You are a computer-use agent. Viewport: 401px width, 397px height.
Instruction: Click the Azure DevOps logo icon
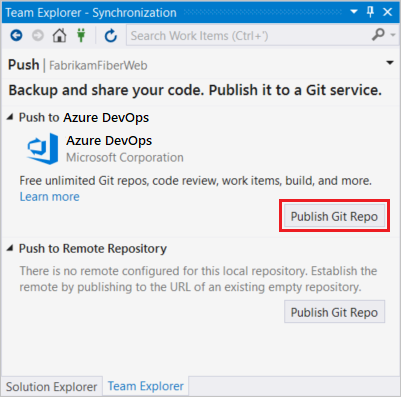(x=43, y=148)
